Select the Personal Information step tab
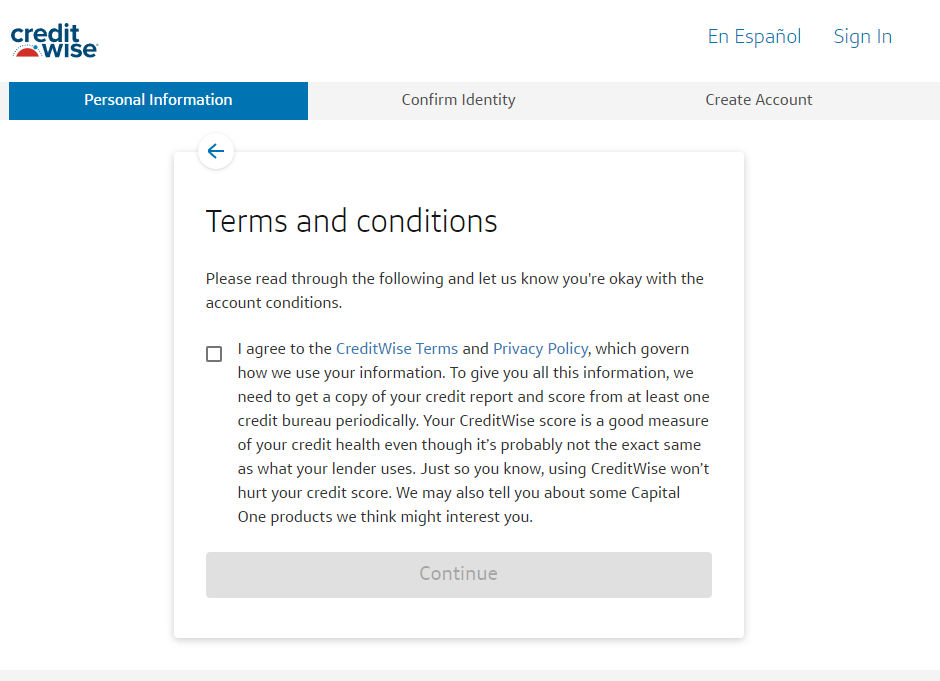 (158, 100)
